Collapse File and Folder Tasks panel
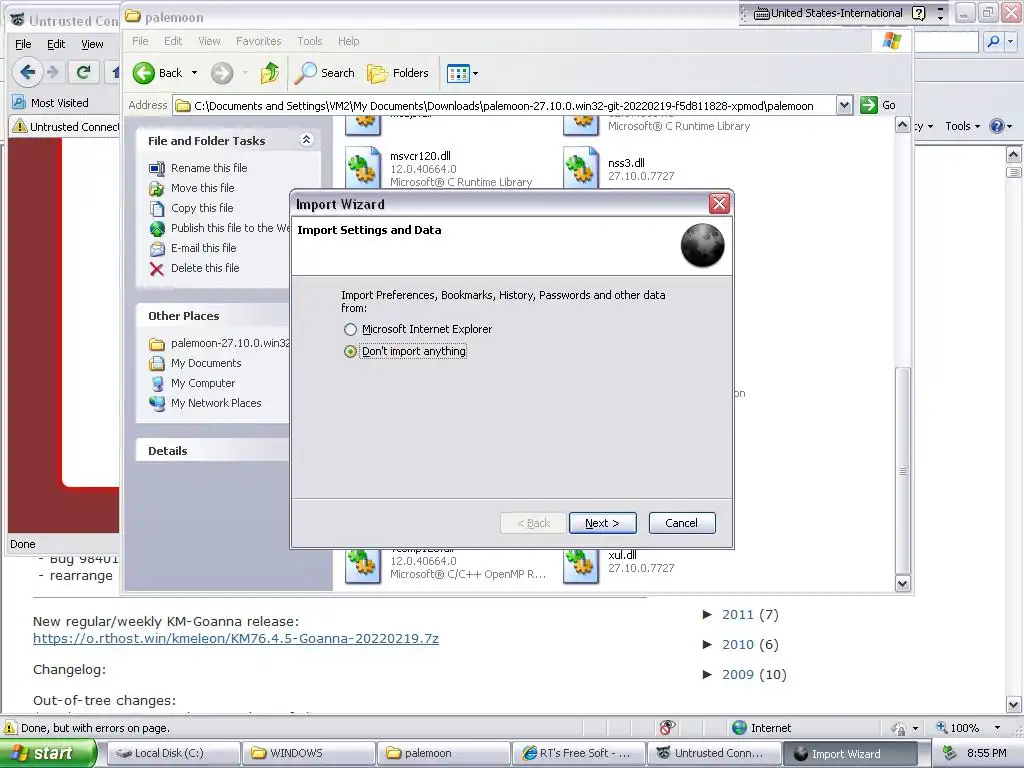Image resolution: width=1024 pixels, height=768 pixels. pyautogui.click(x=306, y=140)
